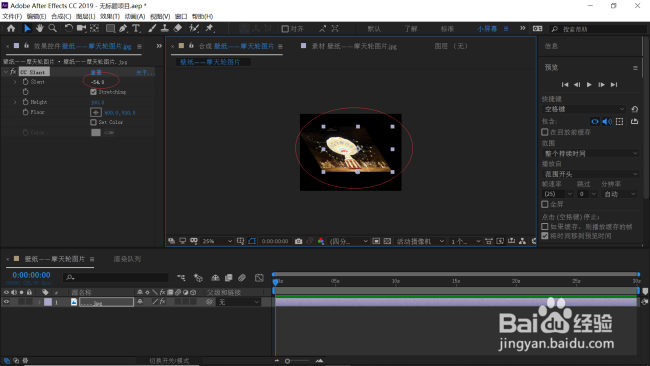This screenshot has width=650, height=366.
Task: Enable the motion blur icon in timeline
Action: [242, 278]
